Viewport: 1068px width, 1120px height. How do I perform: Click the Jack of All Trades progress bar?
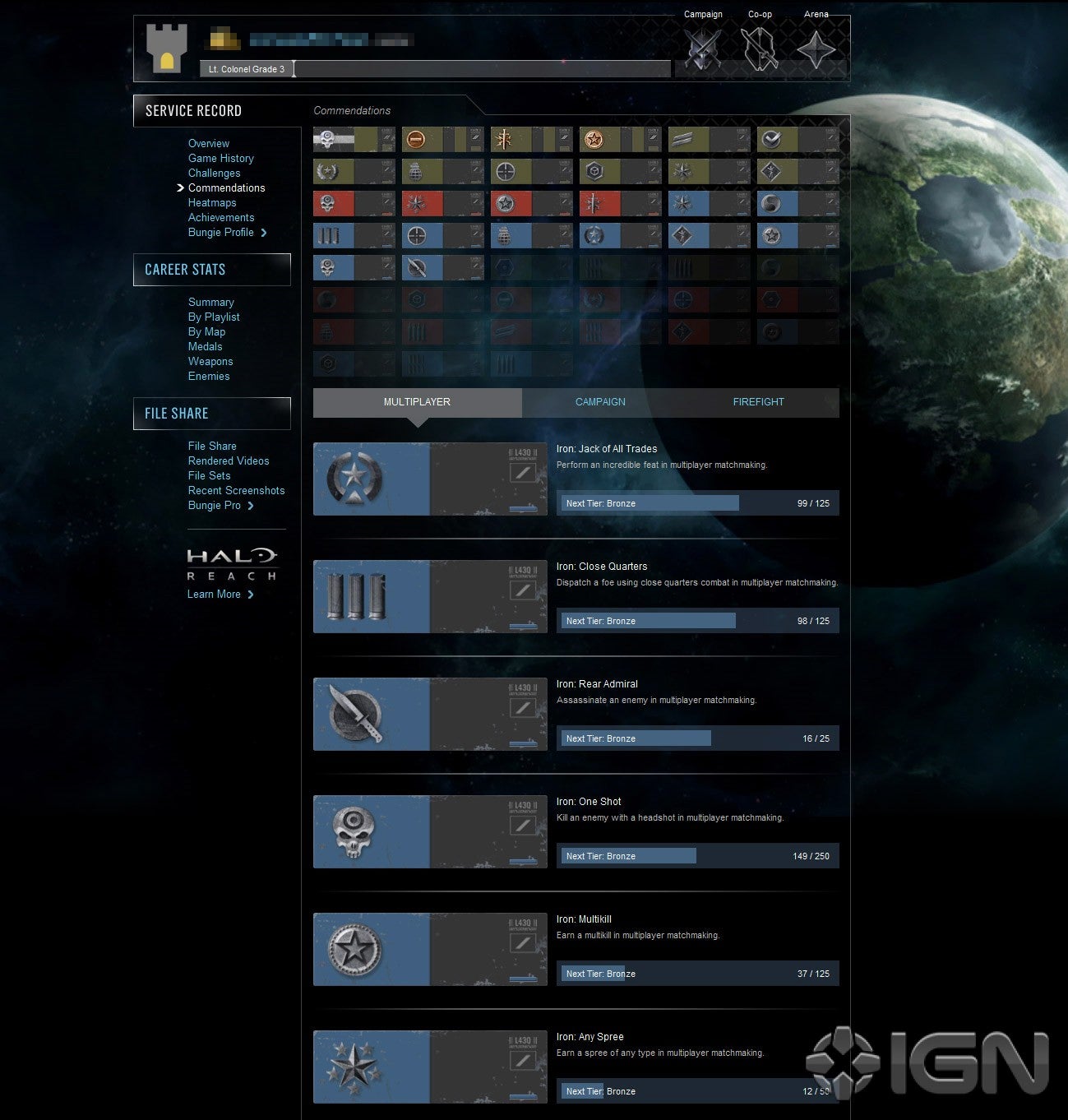click(698, 503)
